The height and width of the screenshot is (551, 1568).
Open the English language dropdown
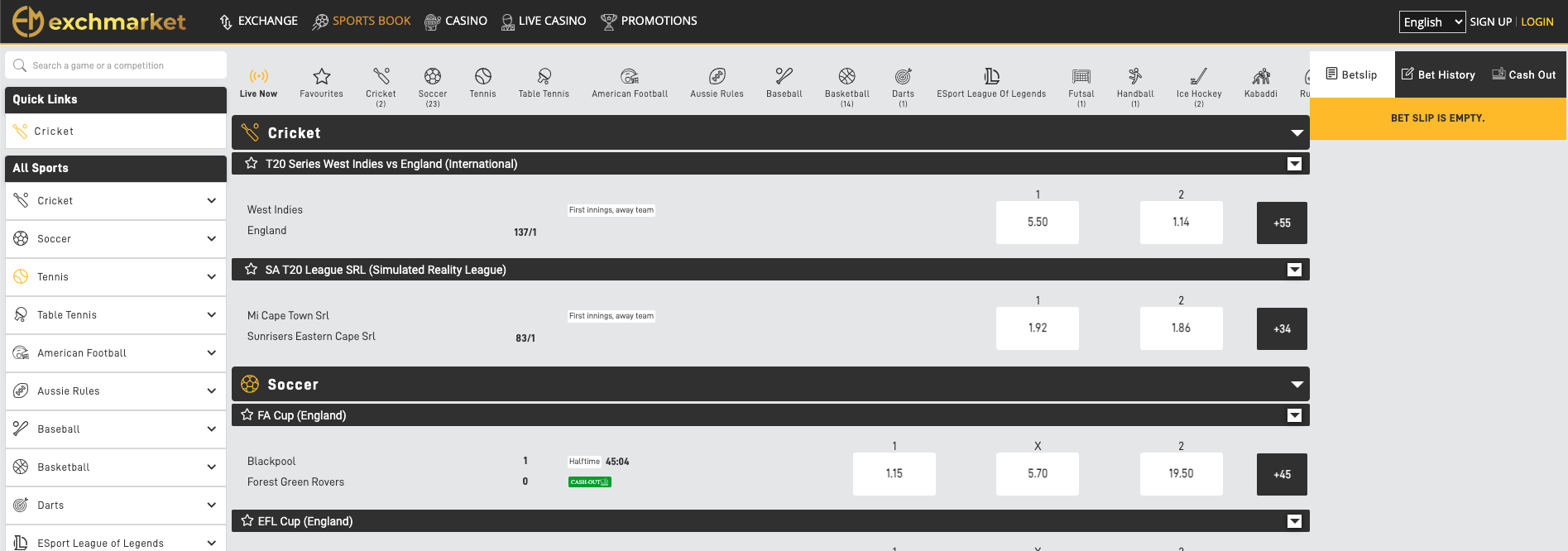point(1432,22)
